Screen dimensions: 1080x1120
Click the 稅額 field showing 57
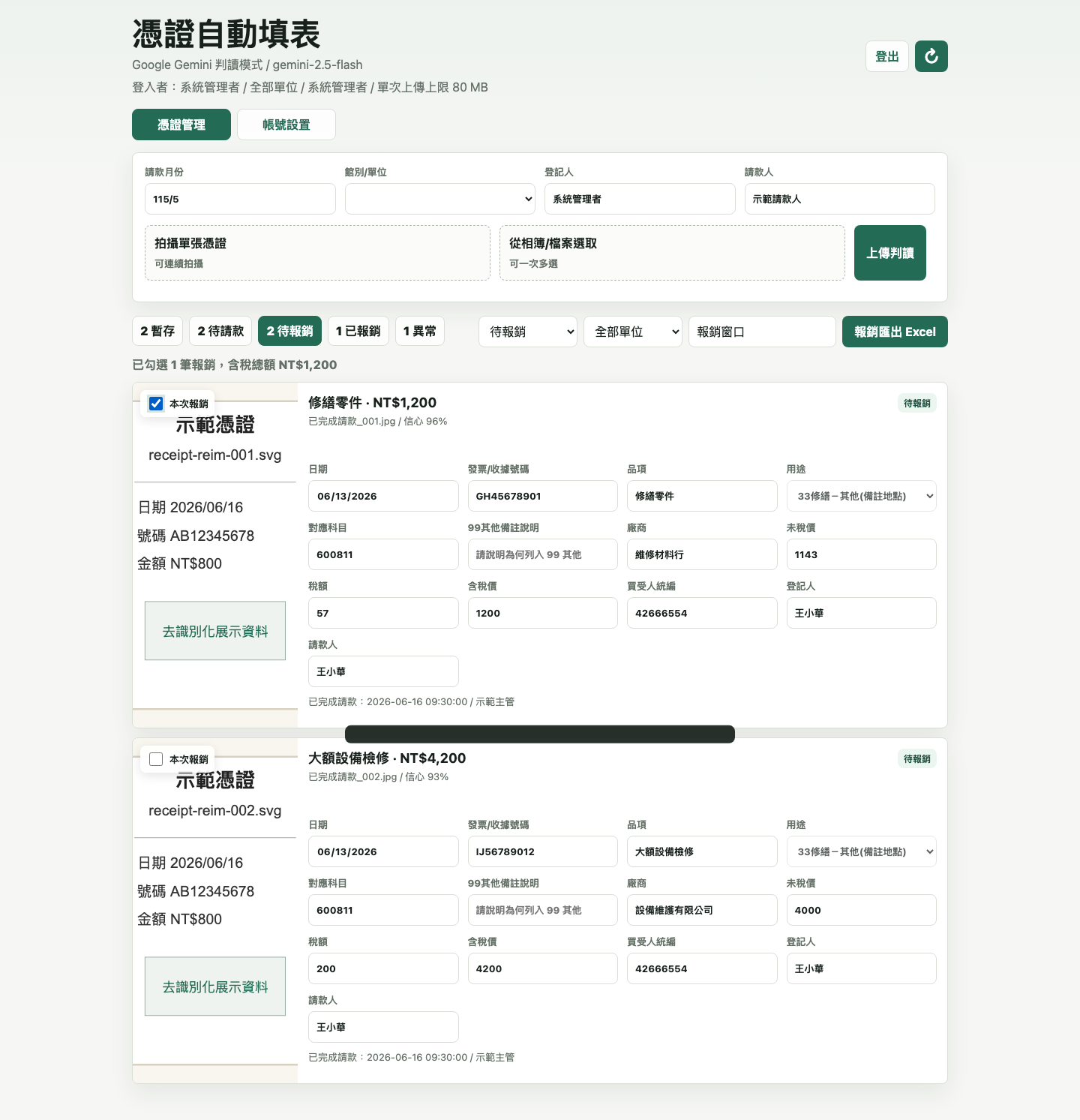383,613
